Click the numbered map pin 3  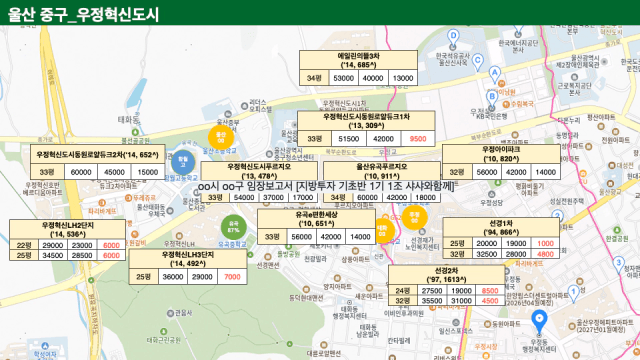tap(618, 264)
